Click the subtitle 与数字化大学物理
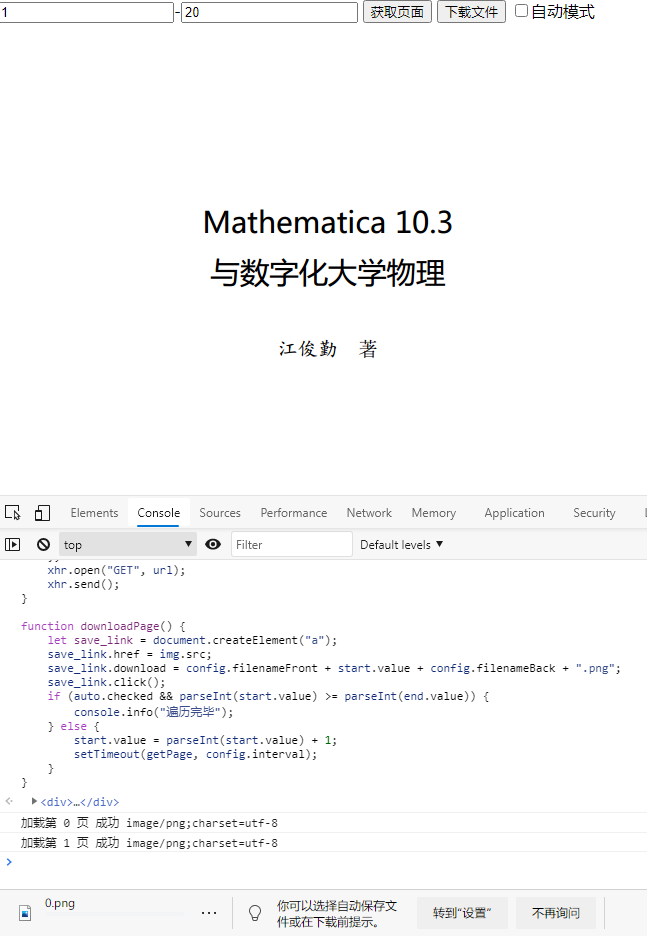Viewport: 647px width, 936px height. click(328, 273)
